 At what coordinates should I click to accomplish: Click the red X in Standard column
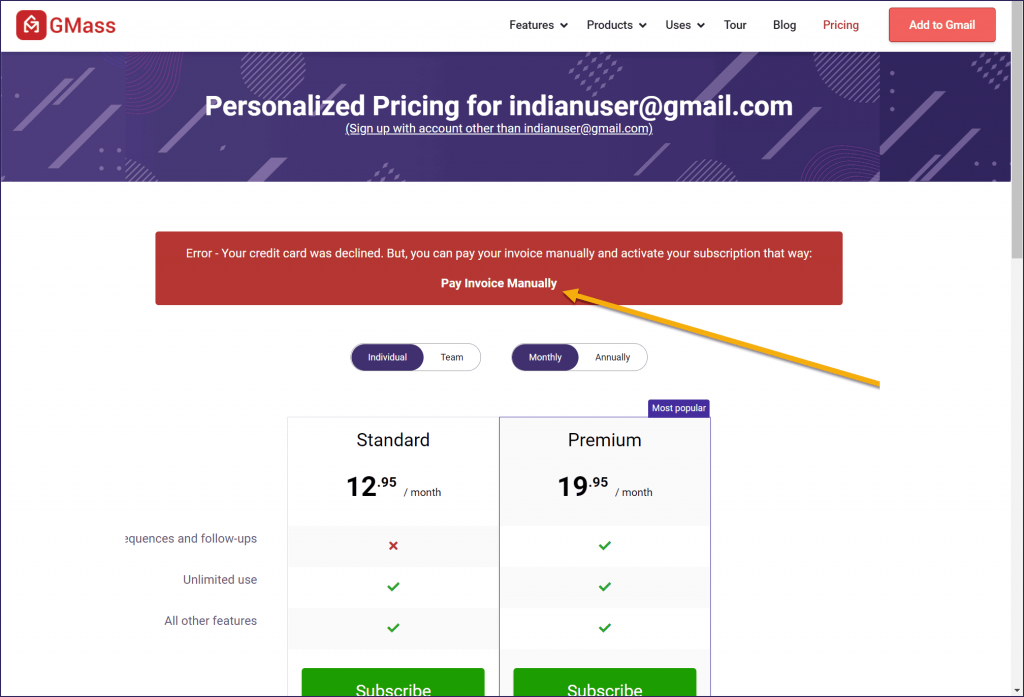(x=393, y=545)
